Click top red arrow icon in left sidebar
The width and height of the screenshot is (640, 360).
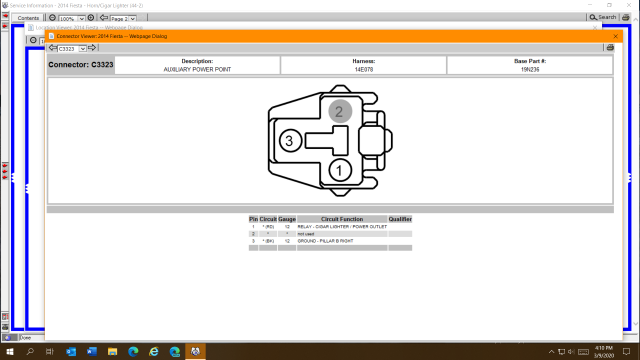click(x=5, y=16)
